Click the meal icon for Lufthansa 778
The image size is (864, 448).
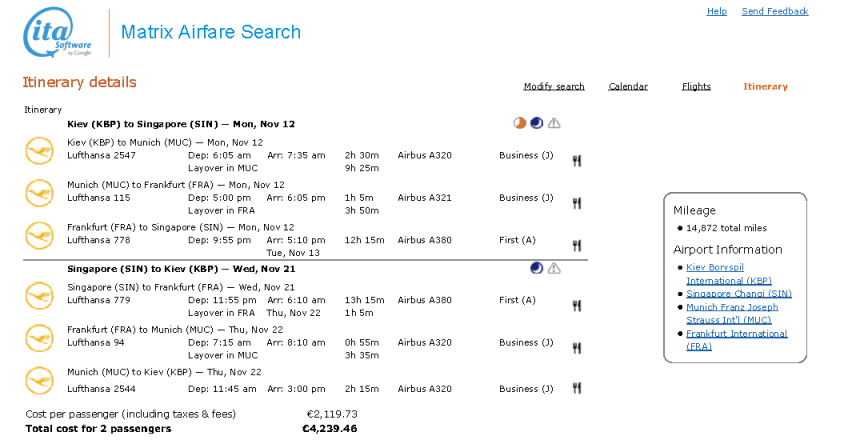tap(576, 246)
